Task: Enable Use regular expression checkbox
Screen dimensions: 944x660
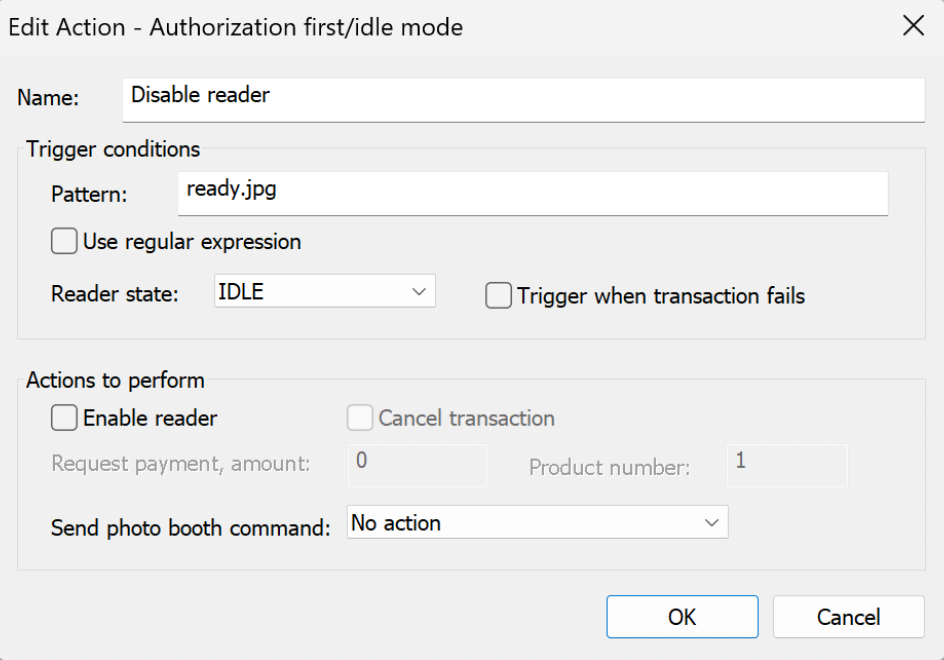Action: pos(64,242)
